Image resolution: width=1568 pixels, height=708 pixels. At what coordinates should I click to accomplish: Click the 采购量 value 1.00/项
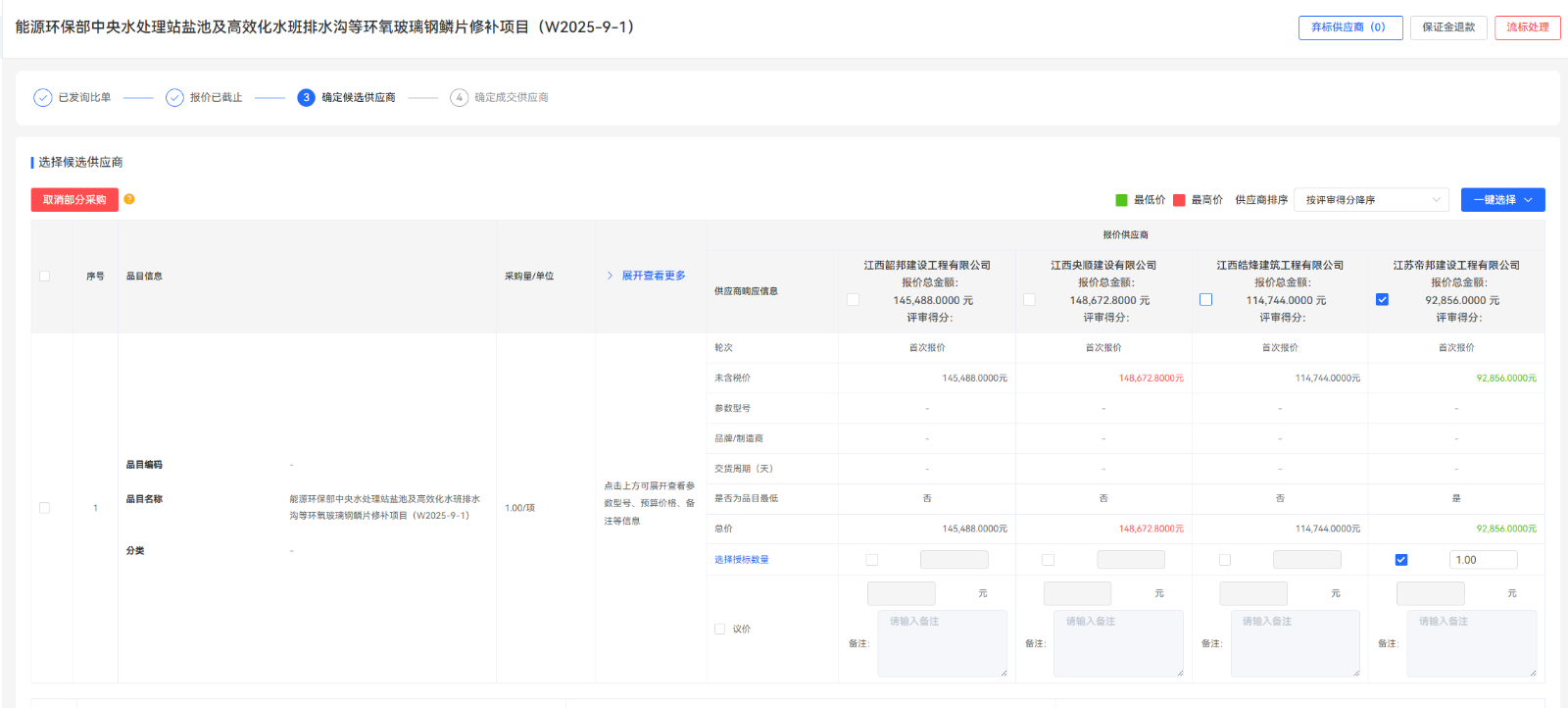coord(519,508)
